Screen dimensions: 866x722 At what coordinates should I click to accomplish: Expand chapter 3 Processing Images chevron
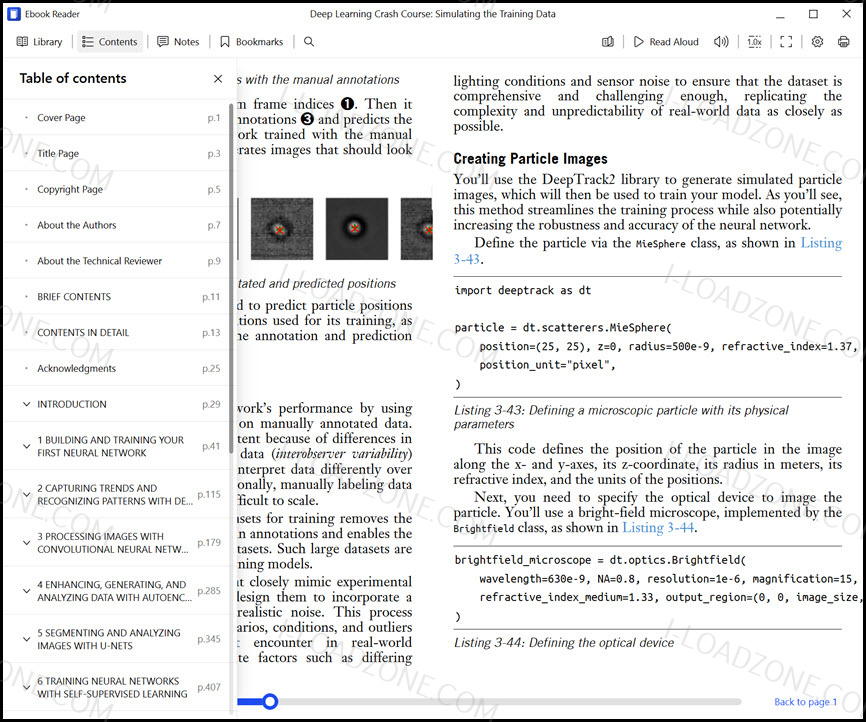26,542
